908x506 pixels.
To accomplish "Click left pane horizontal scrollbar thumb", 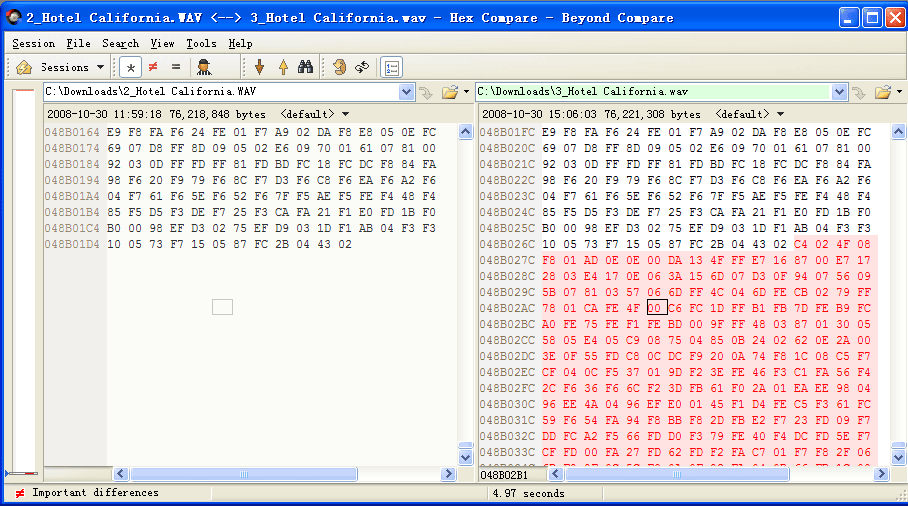I will (x=244, y=474).
